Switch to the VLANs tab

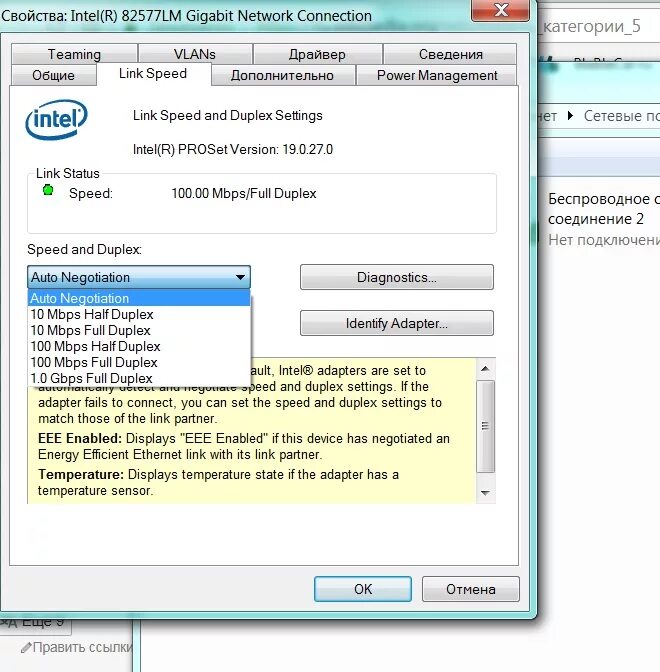click(195, 54)
